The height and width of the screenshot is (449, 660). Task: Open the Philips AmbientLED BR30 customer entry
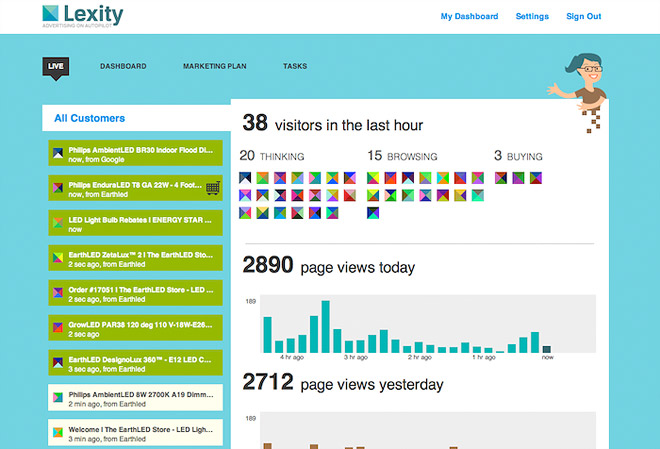(136, 153)
